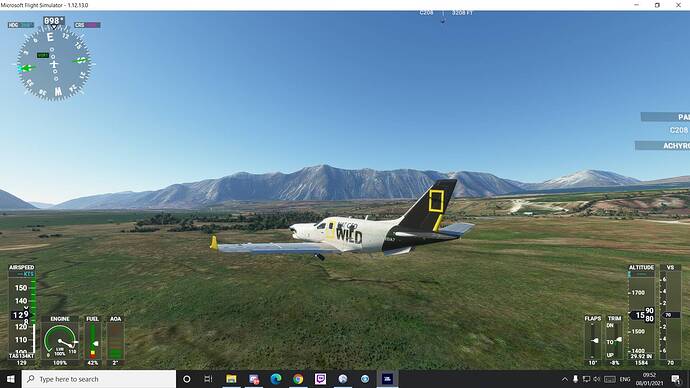Viewport: 690px width, 388px height.
Task: Minimize the Flight Simulator window
Action: tap(636, 5)
